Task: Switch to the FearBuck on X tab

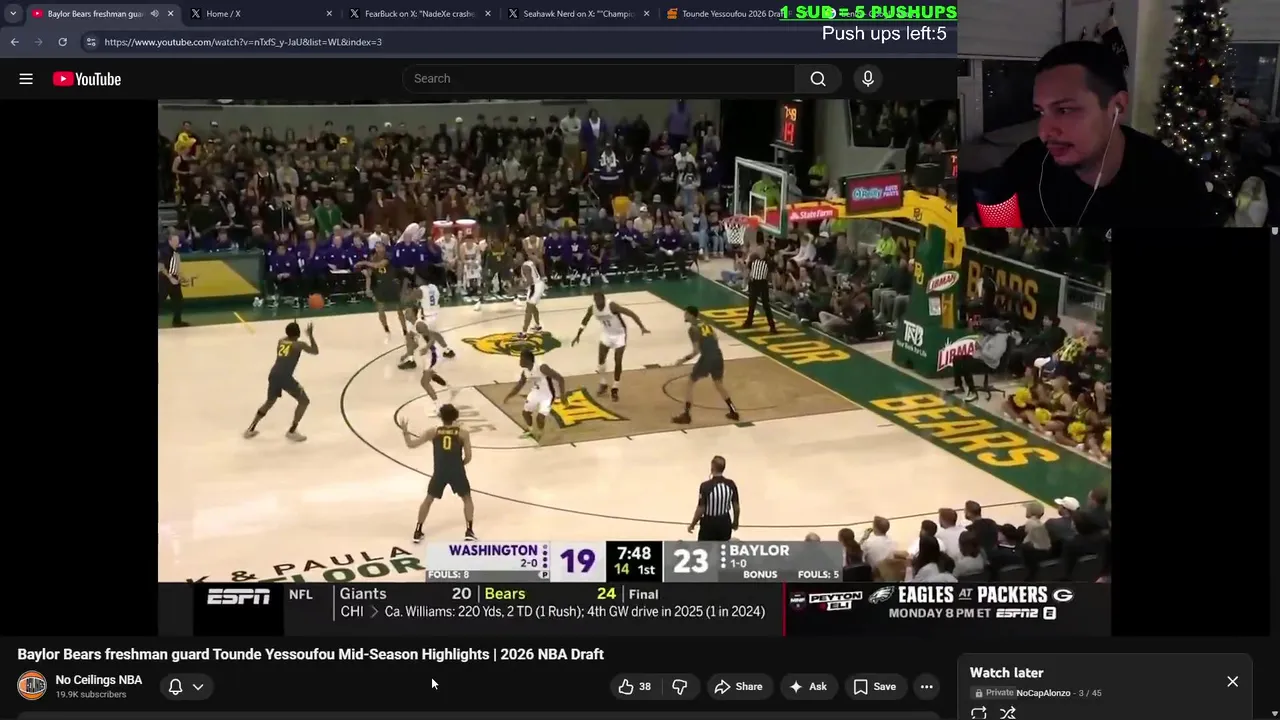Action: [418, 14]
